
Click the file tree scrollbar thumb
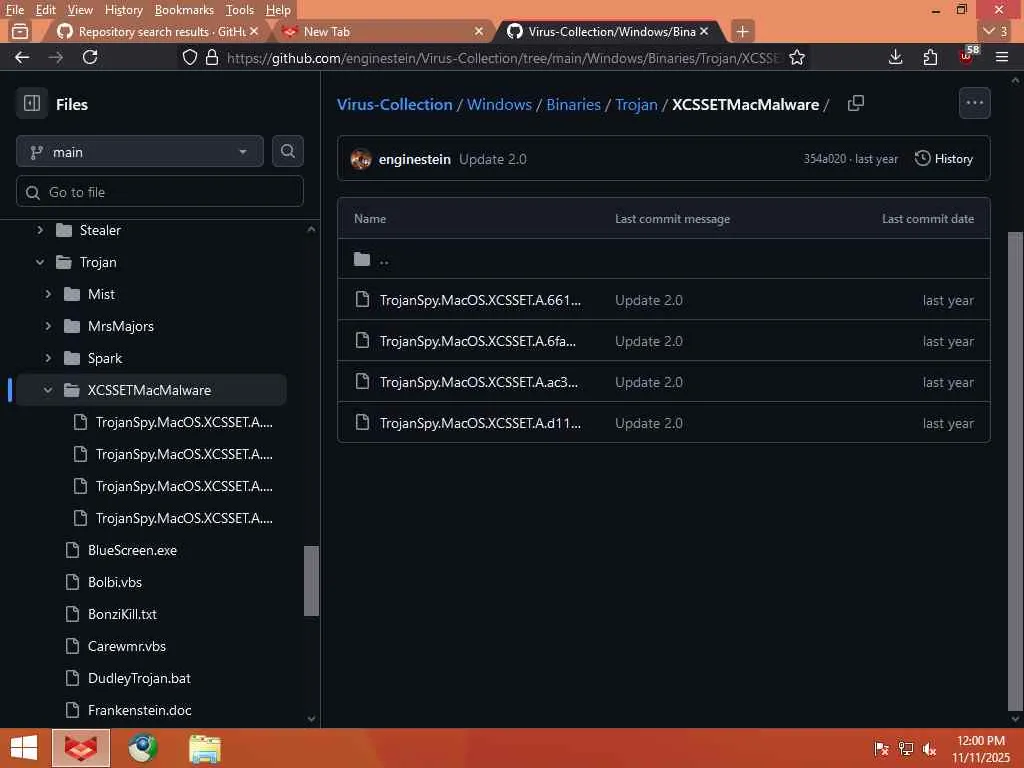pos(312,581)
